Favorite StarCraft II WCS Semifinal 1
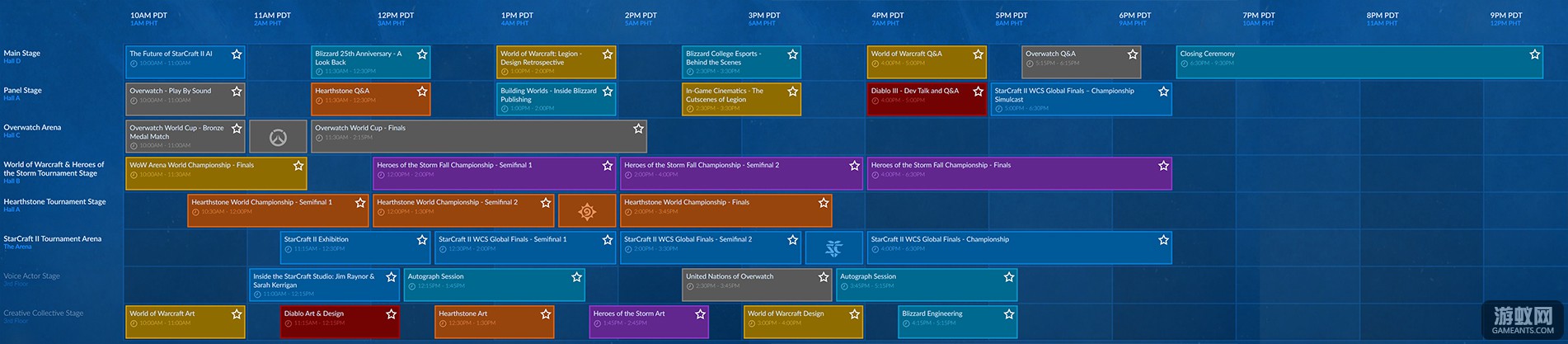The height and width of the screenshot is (344, 1568). coord(608,240)
